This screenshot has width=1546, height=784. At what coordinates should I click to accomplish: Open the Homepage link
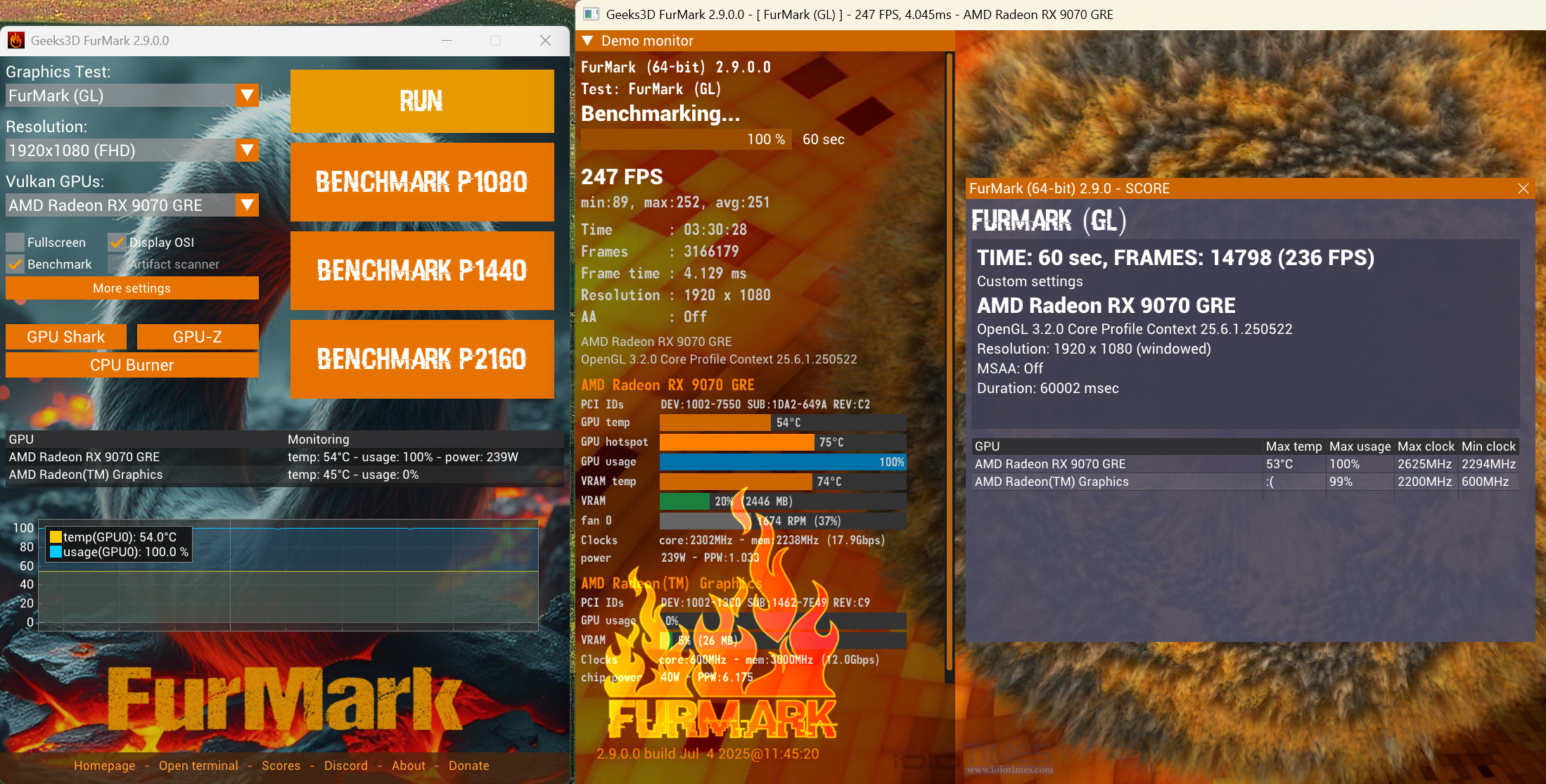click(105, 765)
